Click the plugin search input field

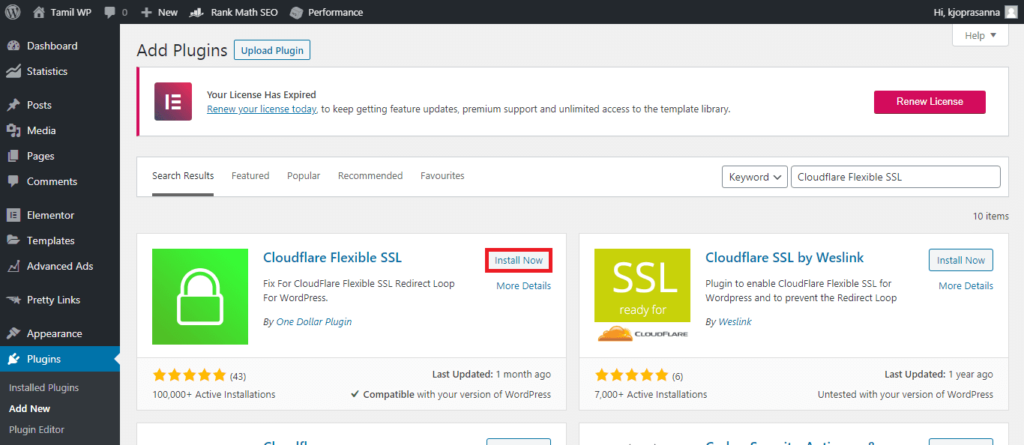(x=895, y=176)
